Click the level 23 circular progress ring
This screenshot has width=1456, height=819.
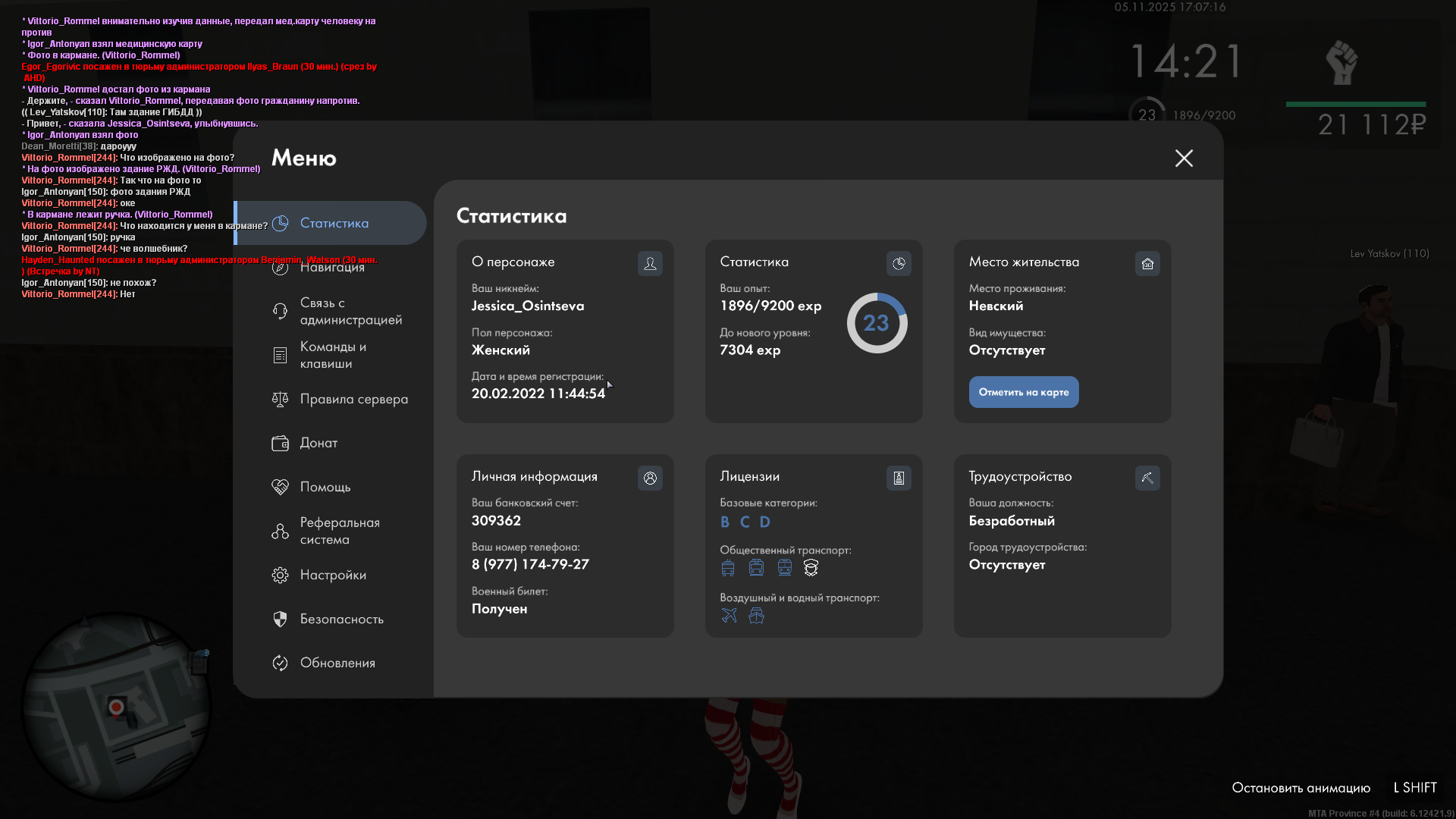point(877,323)
